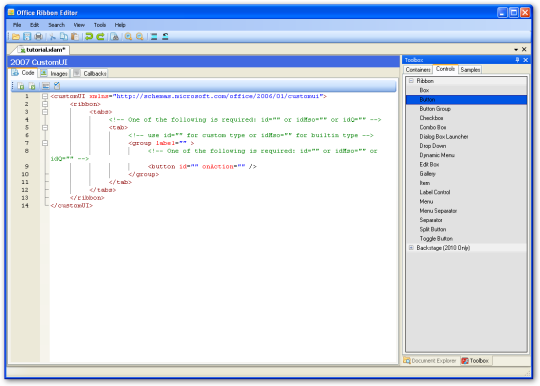Open the Help menu
The height and width of the screenshot is (386, 540).
click(x=120, y=25)
